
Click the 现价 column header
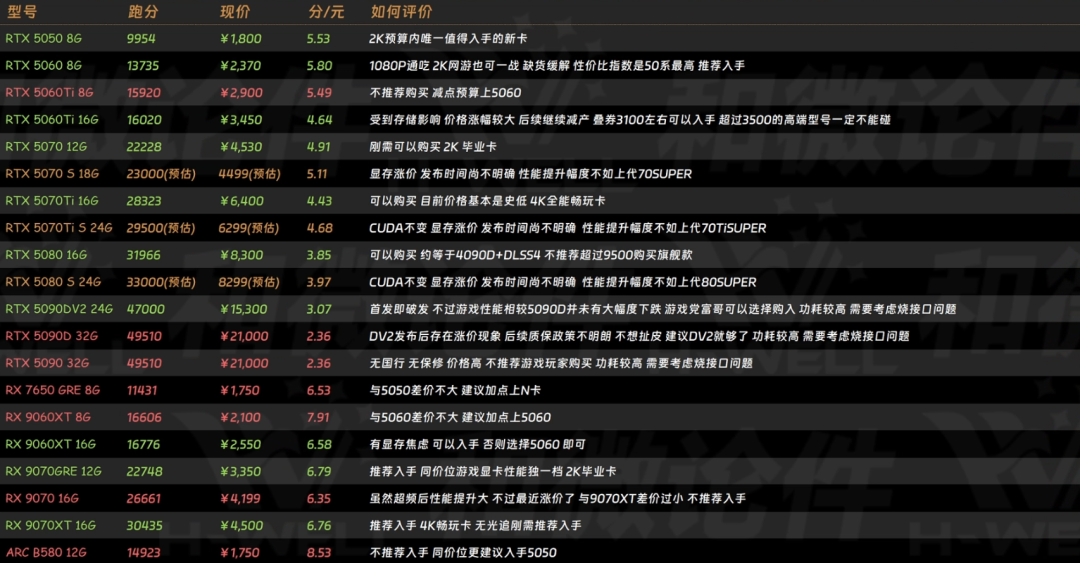(x=235, y=12)
